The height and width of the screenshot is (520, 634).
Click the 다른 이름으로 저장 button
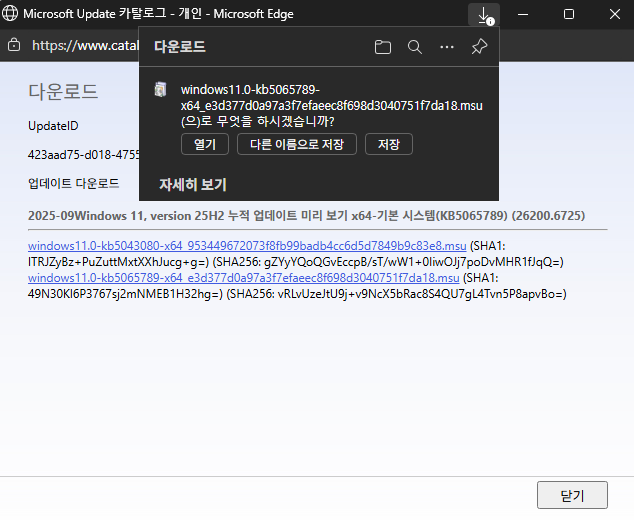point(297,144)
